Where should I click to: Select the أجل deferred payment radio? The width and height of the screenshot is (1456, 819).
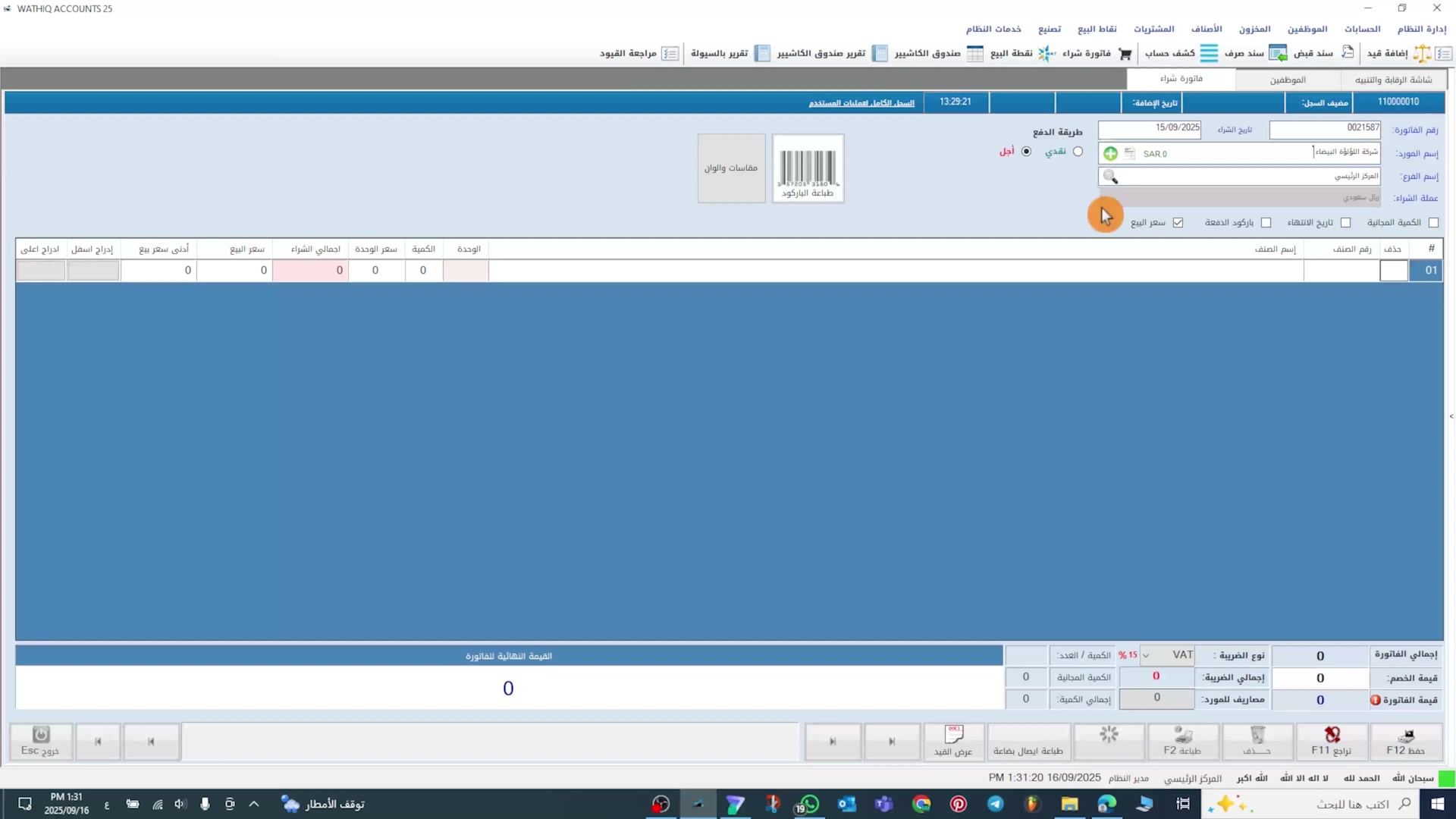click(1026, 152)
